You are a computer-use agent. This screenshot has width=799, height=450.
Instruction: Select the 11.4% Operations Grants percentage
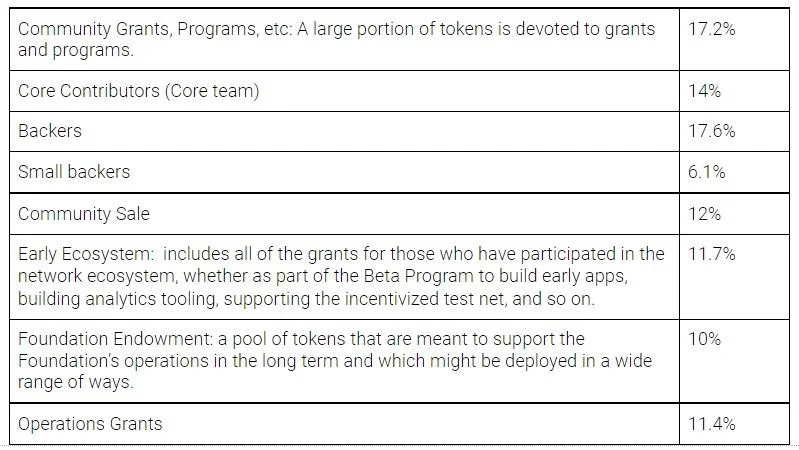tap(711, 424)
